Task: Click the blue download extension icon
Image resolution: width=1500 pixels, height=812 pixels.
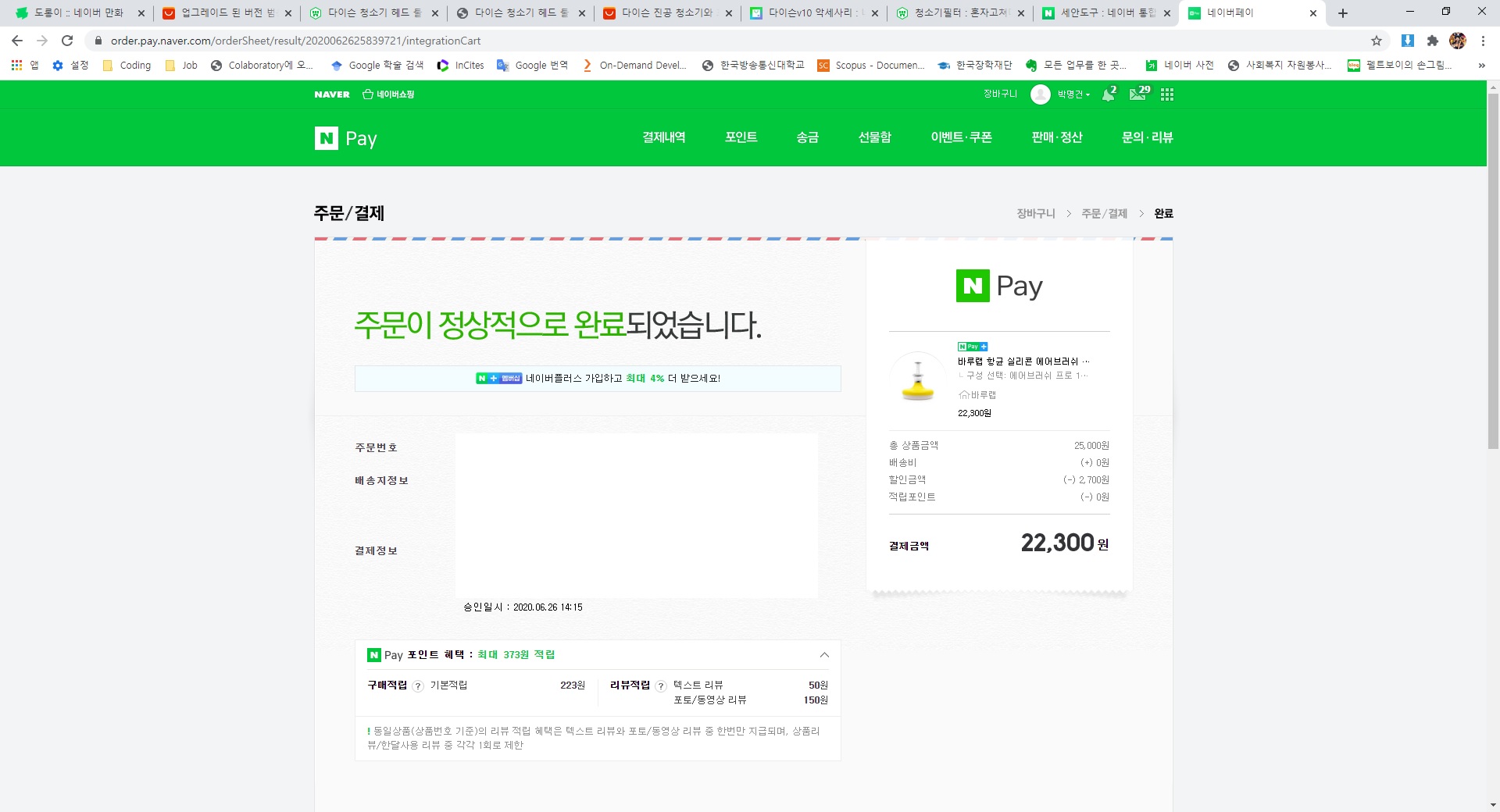Action: point(1408,41)
